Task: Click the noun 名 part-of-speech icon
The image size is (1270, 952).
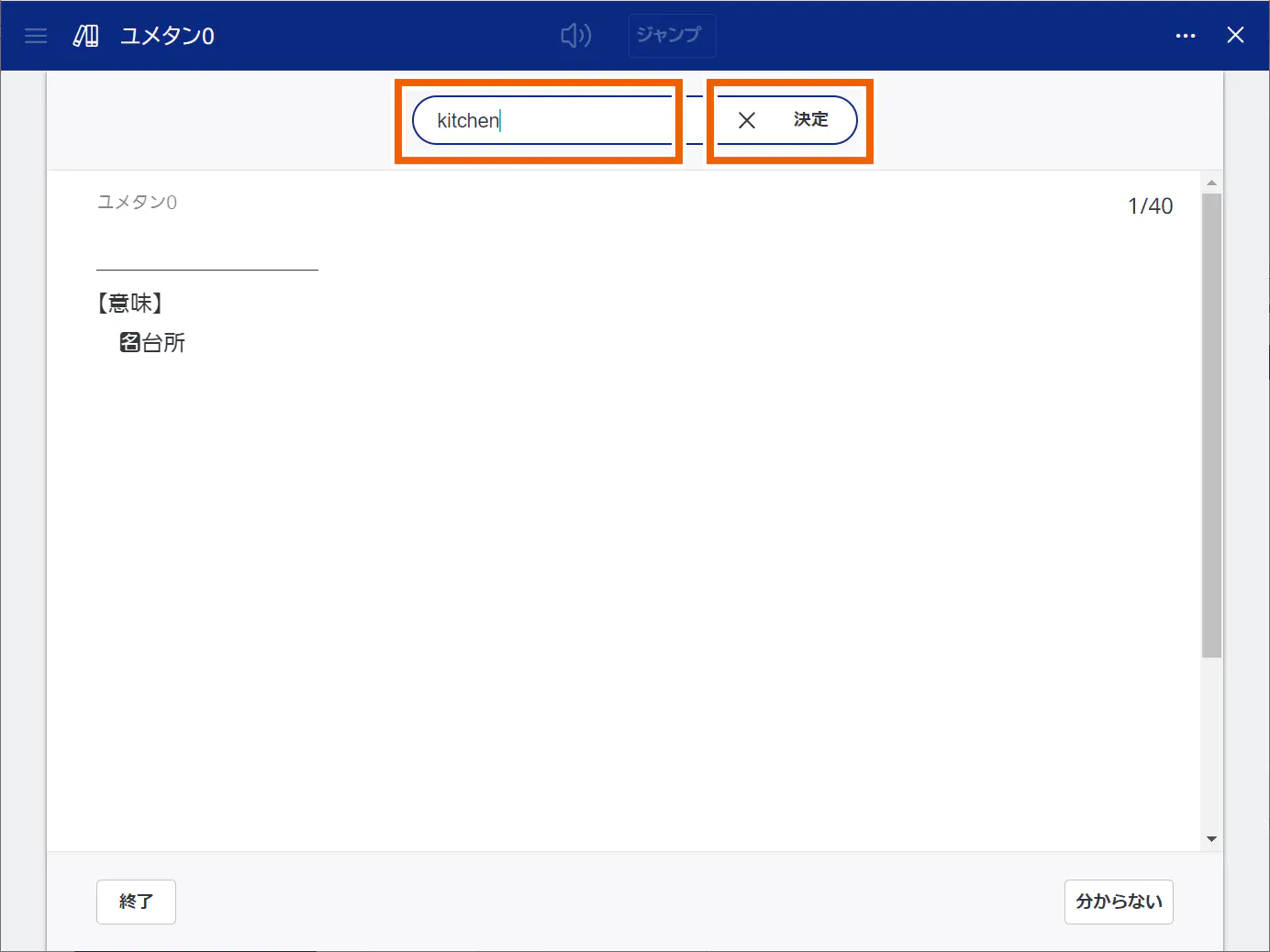Action: pos(130,343)
